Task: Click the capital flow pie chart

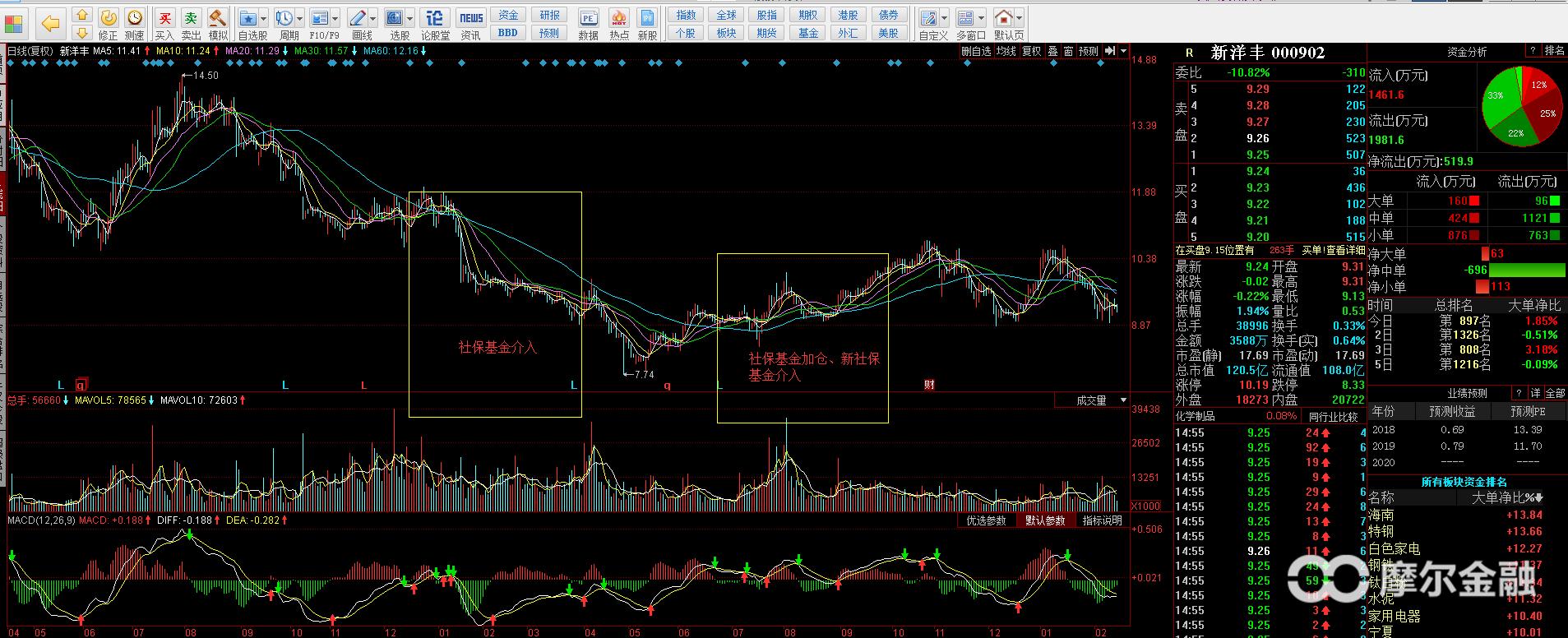Action: 1523,108
